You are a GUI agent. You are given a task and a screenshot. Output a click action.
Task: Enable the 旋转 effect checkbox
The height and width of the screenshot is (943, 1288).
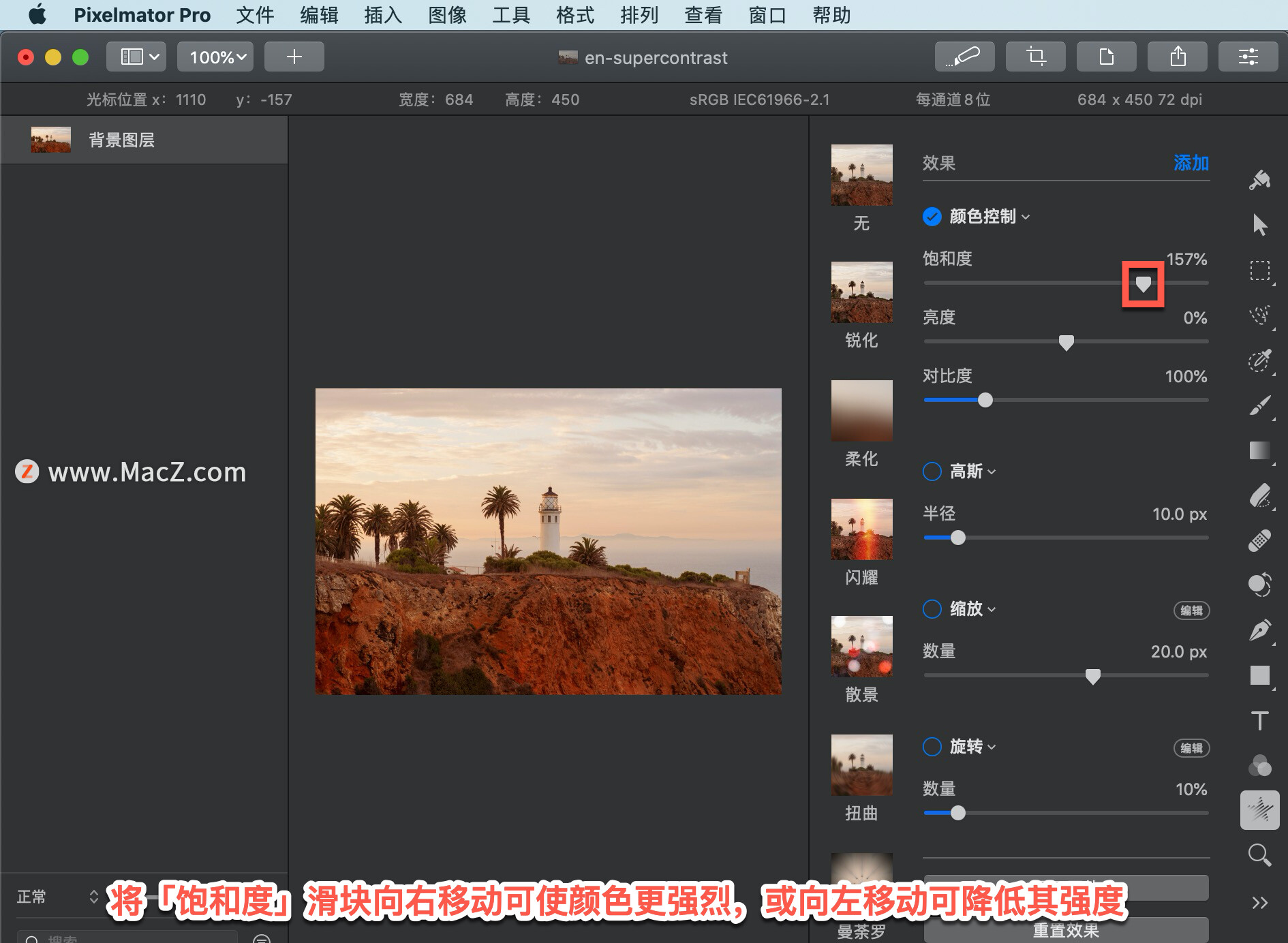click(x=932, y=747)
